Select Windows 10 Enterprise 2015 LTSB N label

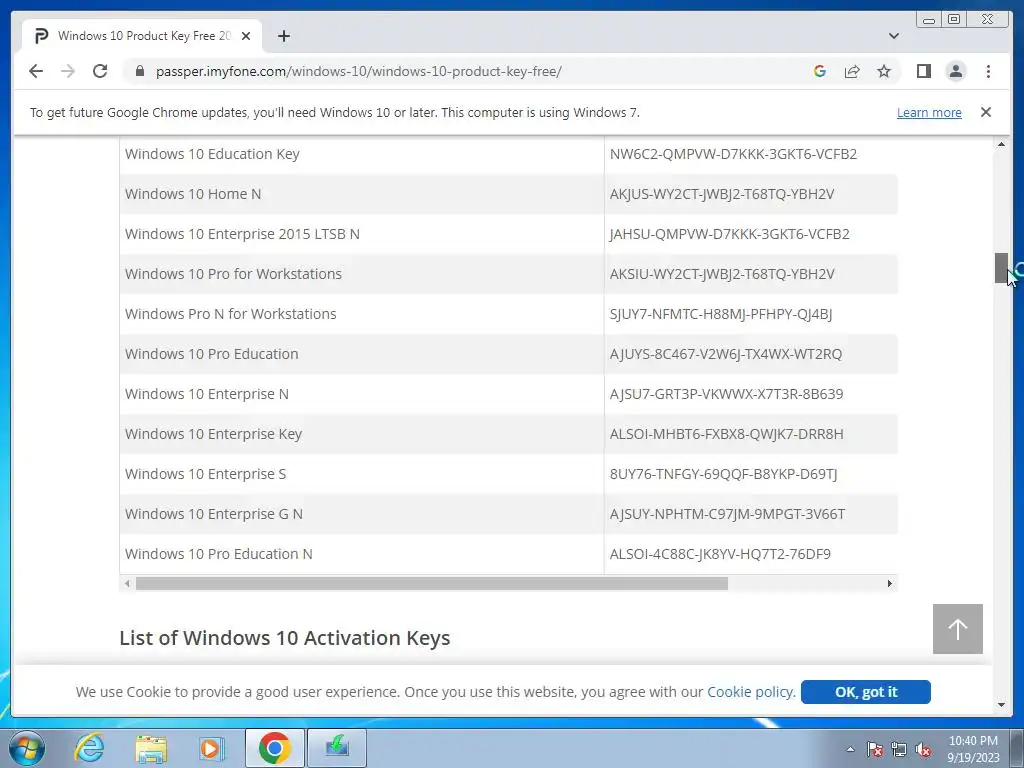[242, 234]
